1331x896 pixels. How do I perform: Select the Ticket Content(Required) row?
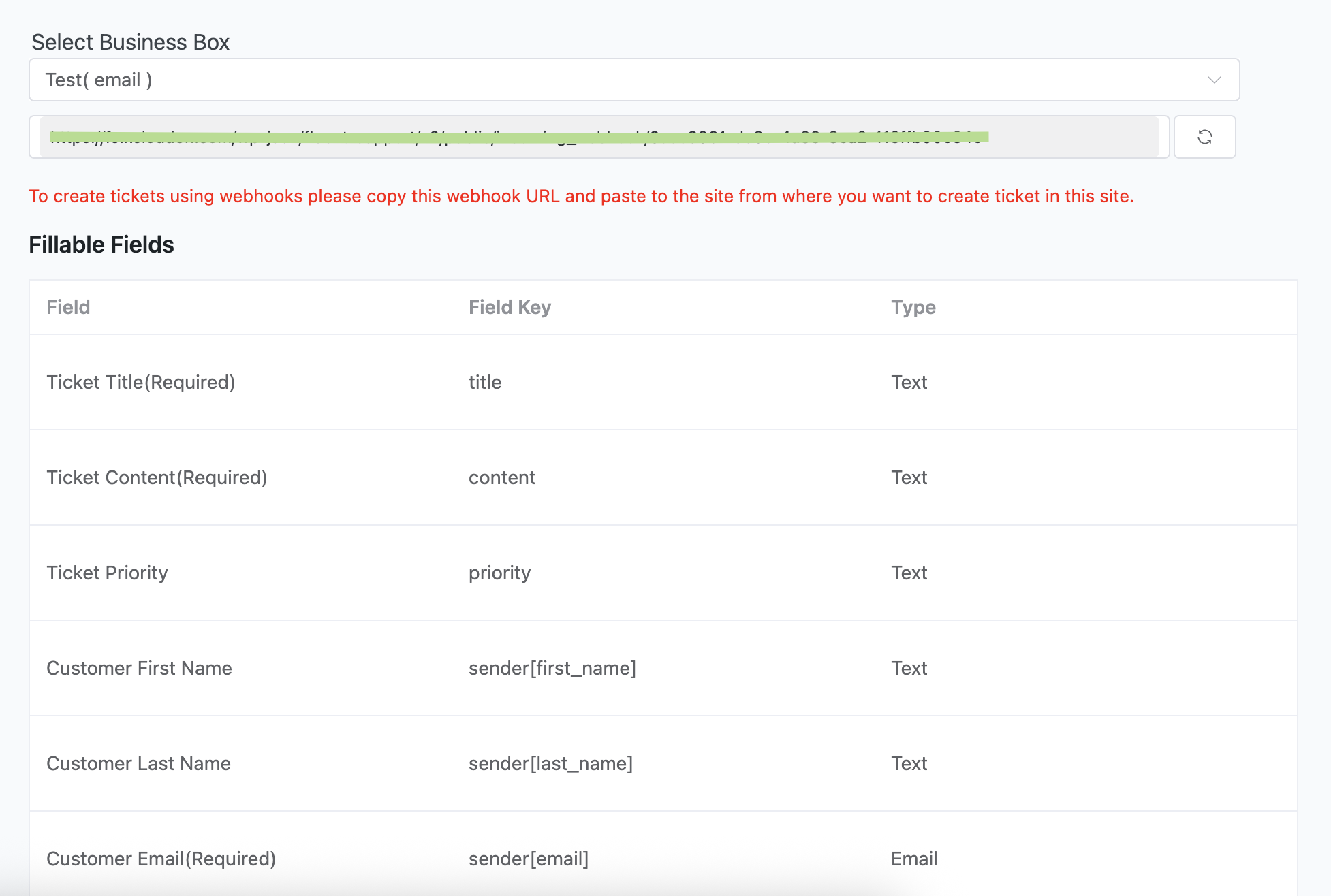157,477
